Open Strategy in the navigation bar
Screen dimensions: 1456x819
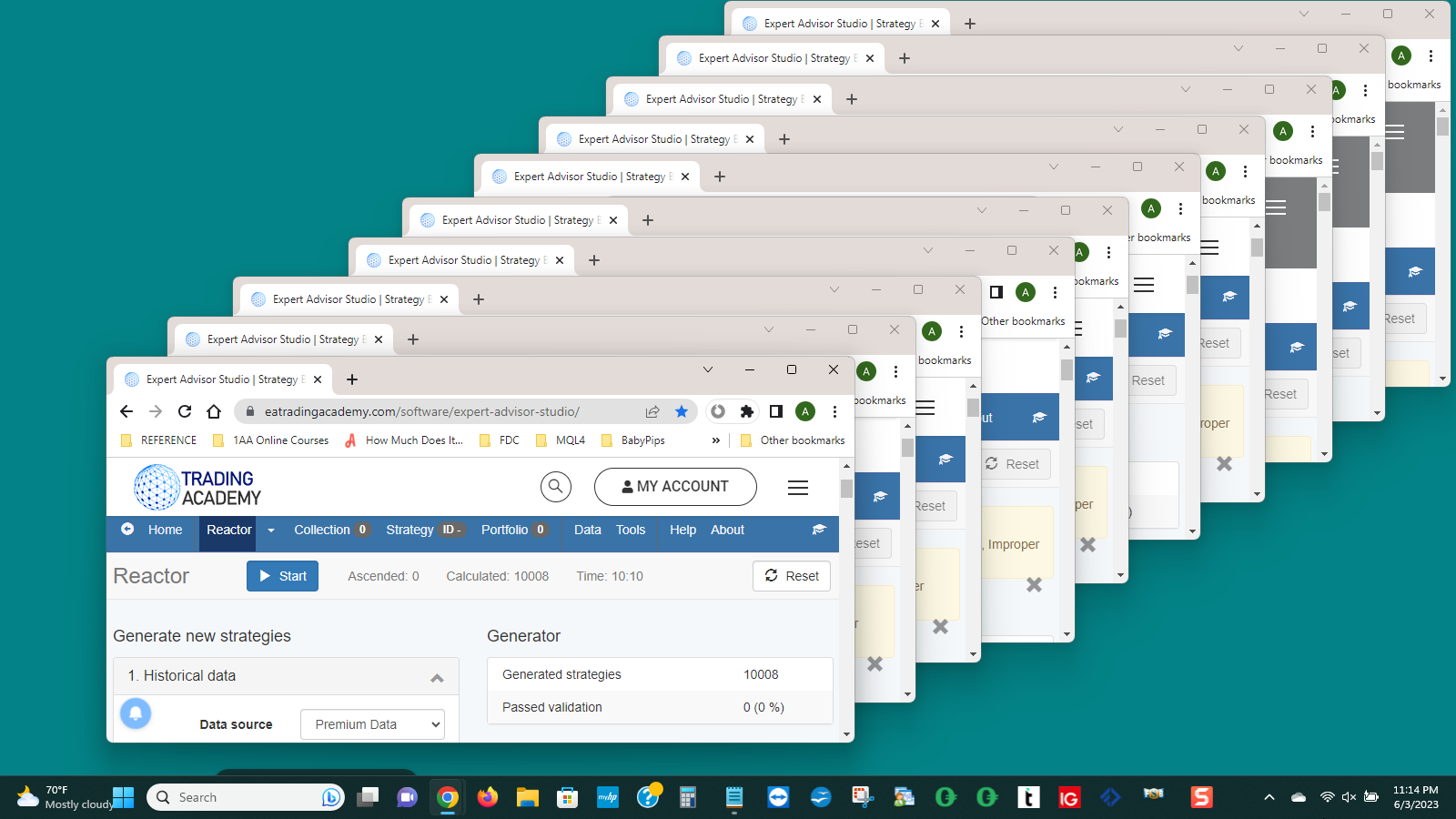pos(425,530)
